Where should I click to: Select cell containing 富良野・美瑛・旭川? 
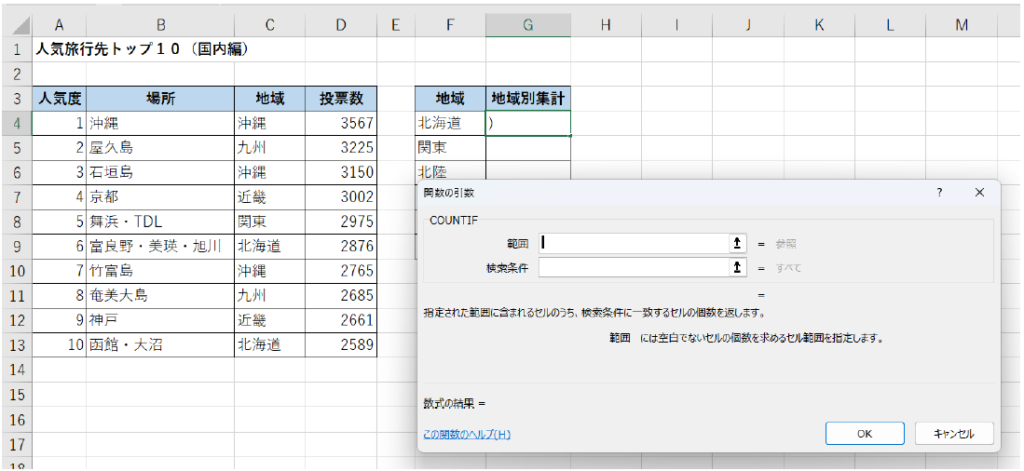click(160, 246)
